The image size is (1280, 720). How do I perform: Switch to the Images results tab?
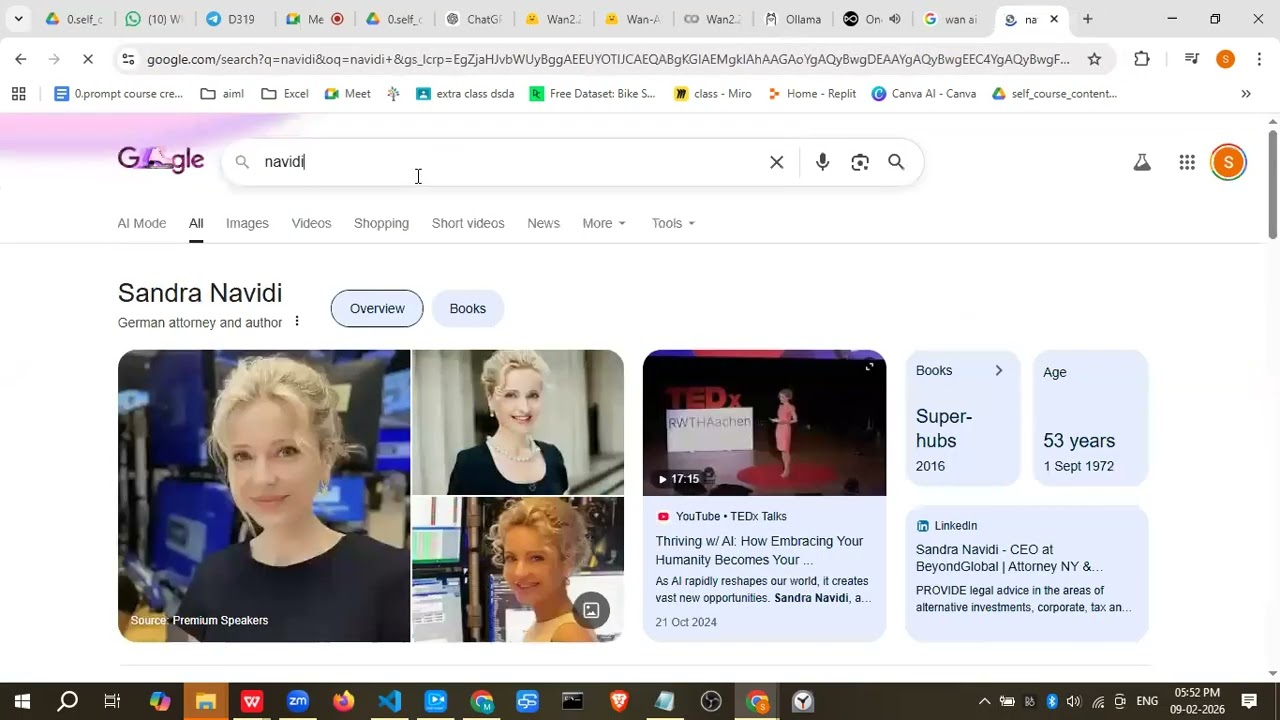coord(247,223)
